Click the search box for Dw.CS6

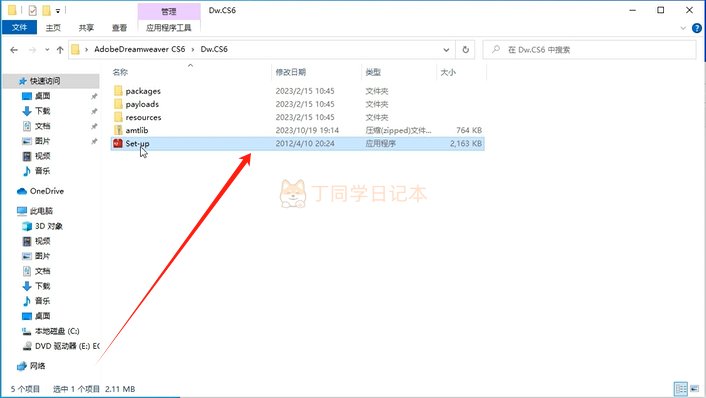(x=589, y=50)
